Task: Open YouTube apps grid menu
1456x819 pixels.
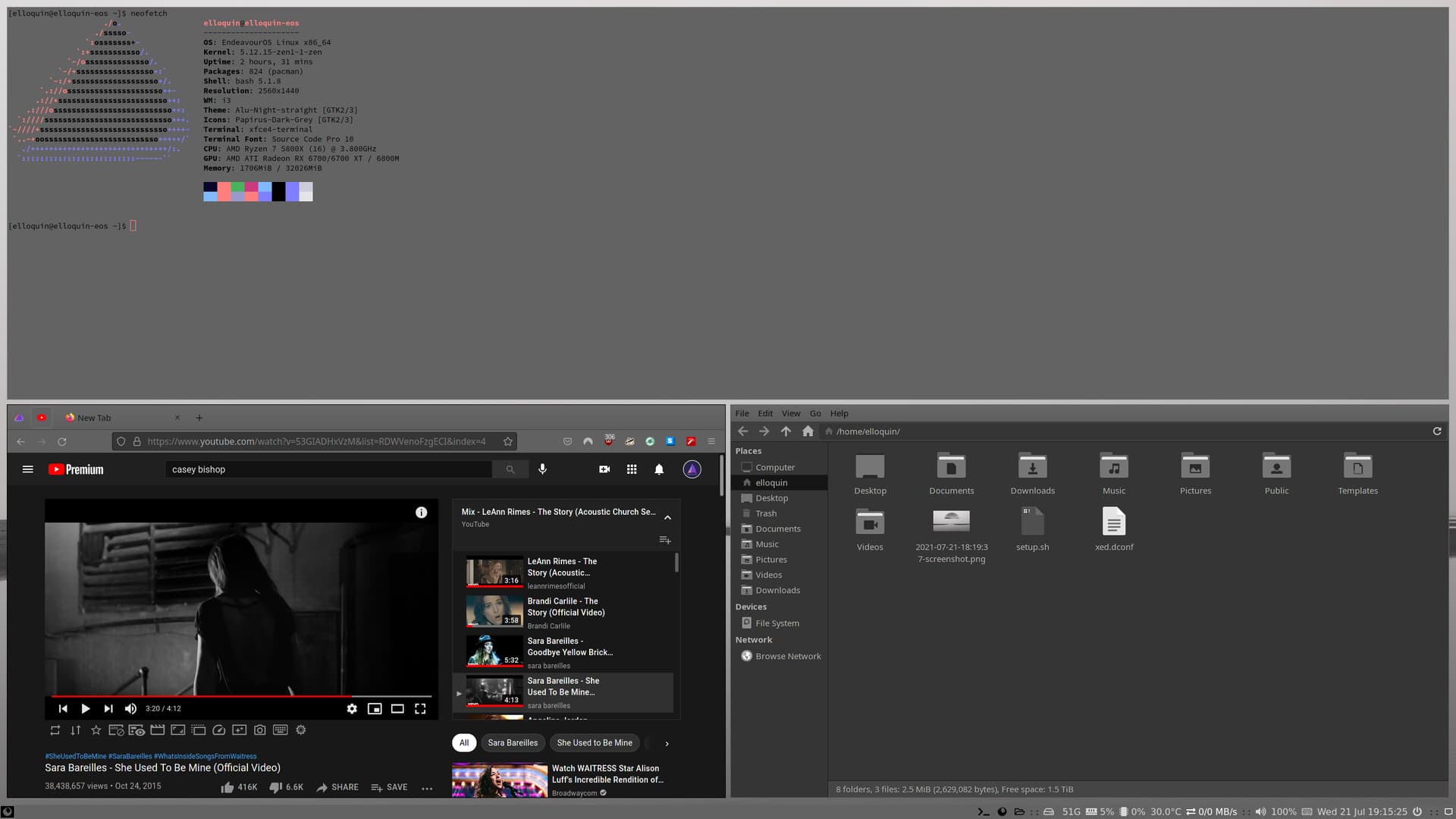Action: click(x=632, y=469)
